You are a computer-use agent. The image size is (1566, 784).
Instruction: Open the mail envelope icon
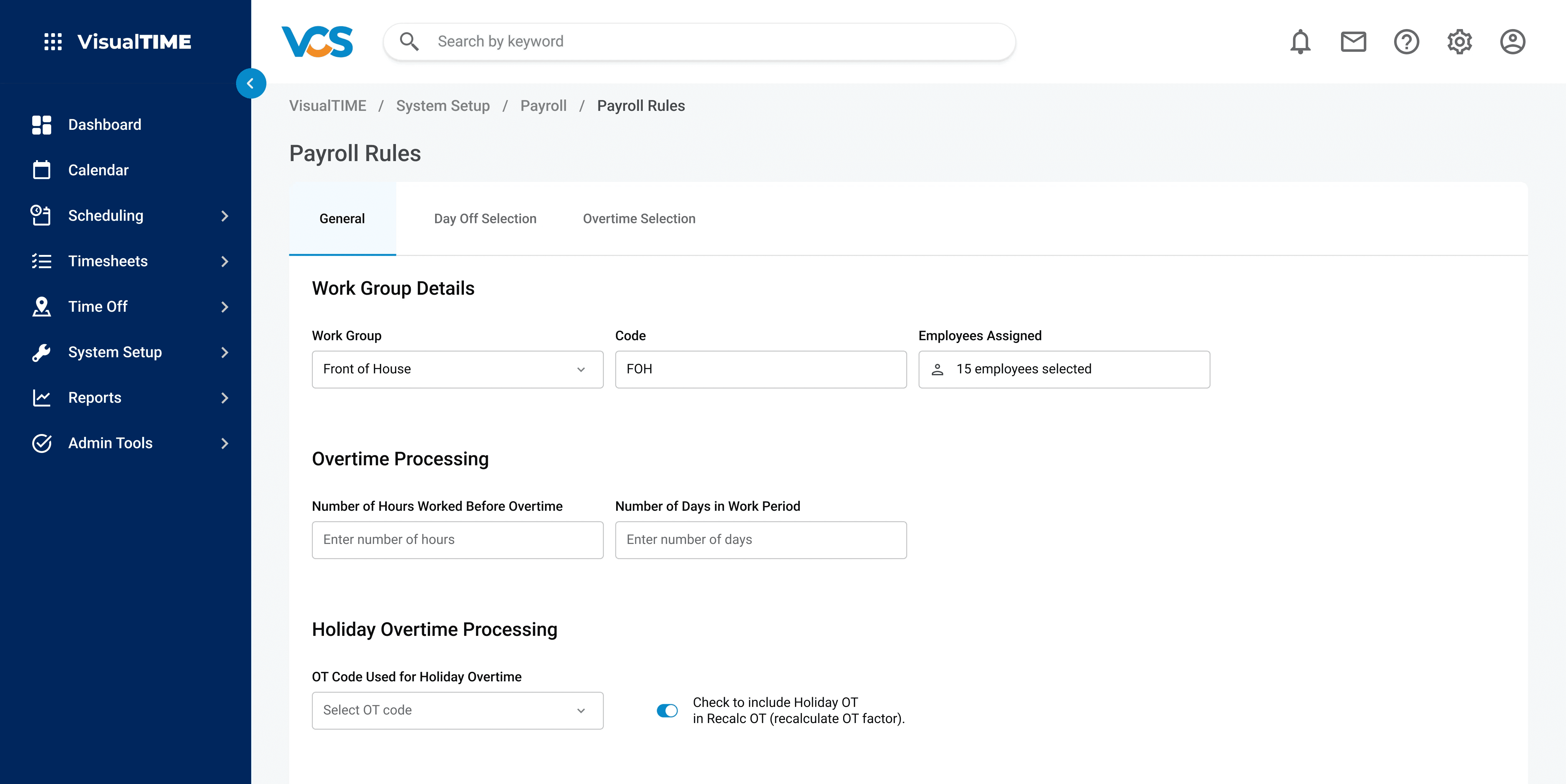pos(1353,42)
